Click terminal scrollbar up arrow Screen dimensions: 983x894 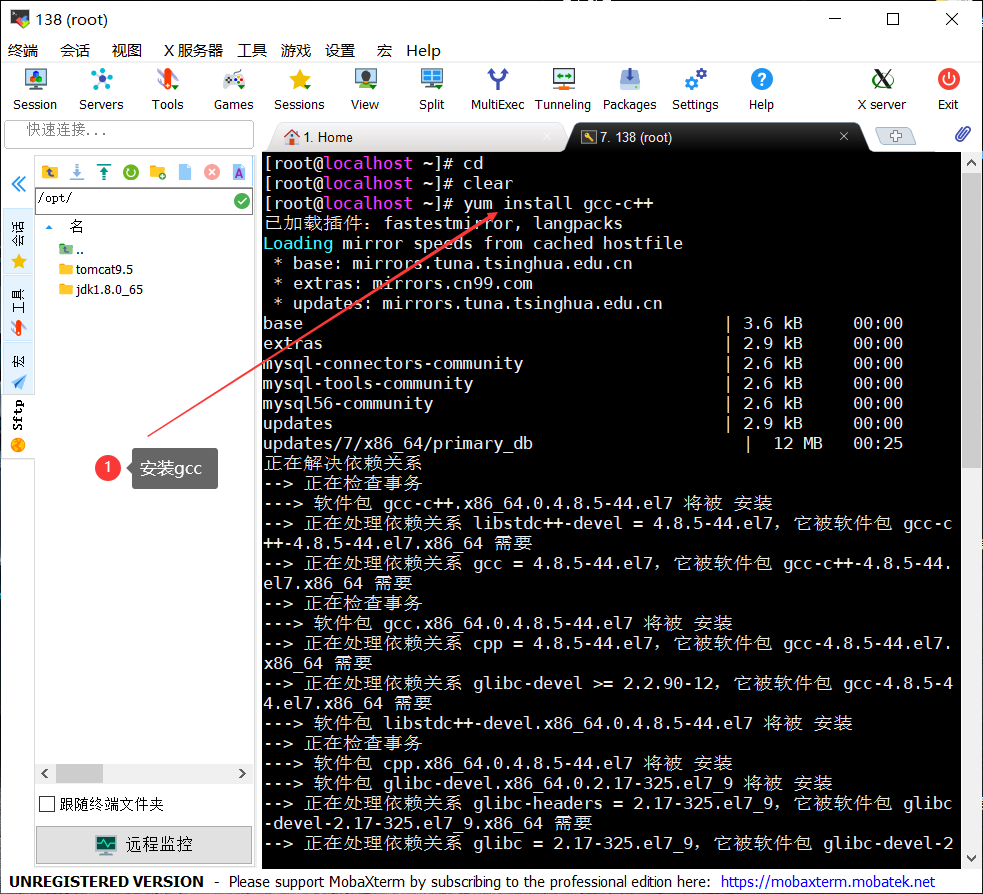[x=971, y=164]
